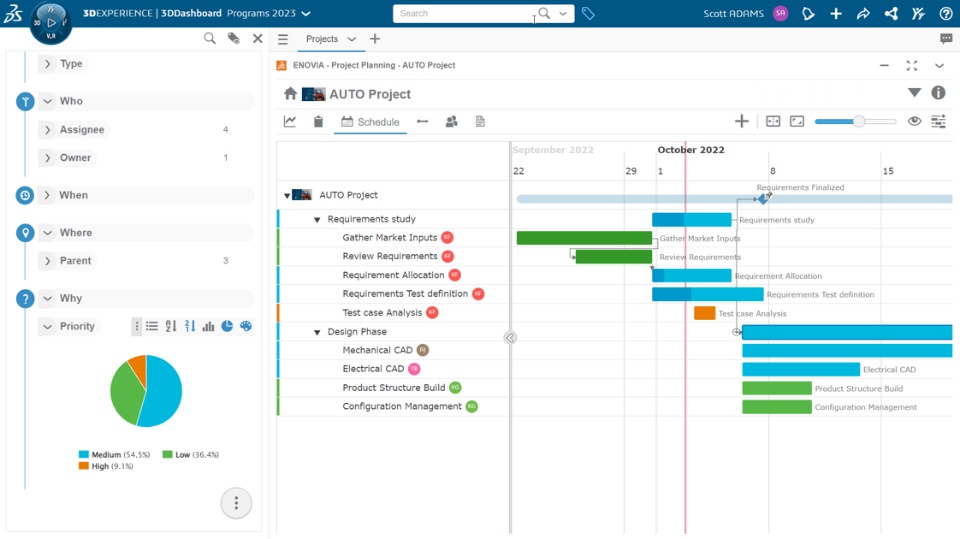The width and height of the screenshot is (960, 539).
Task: Open the 3DEXPERIENCE compass
Action: pos(51,23)
